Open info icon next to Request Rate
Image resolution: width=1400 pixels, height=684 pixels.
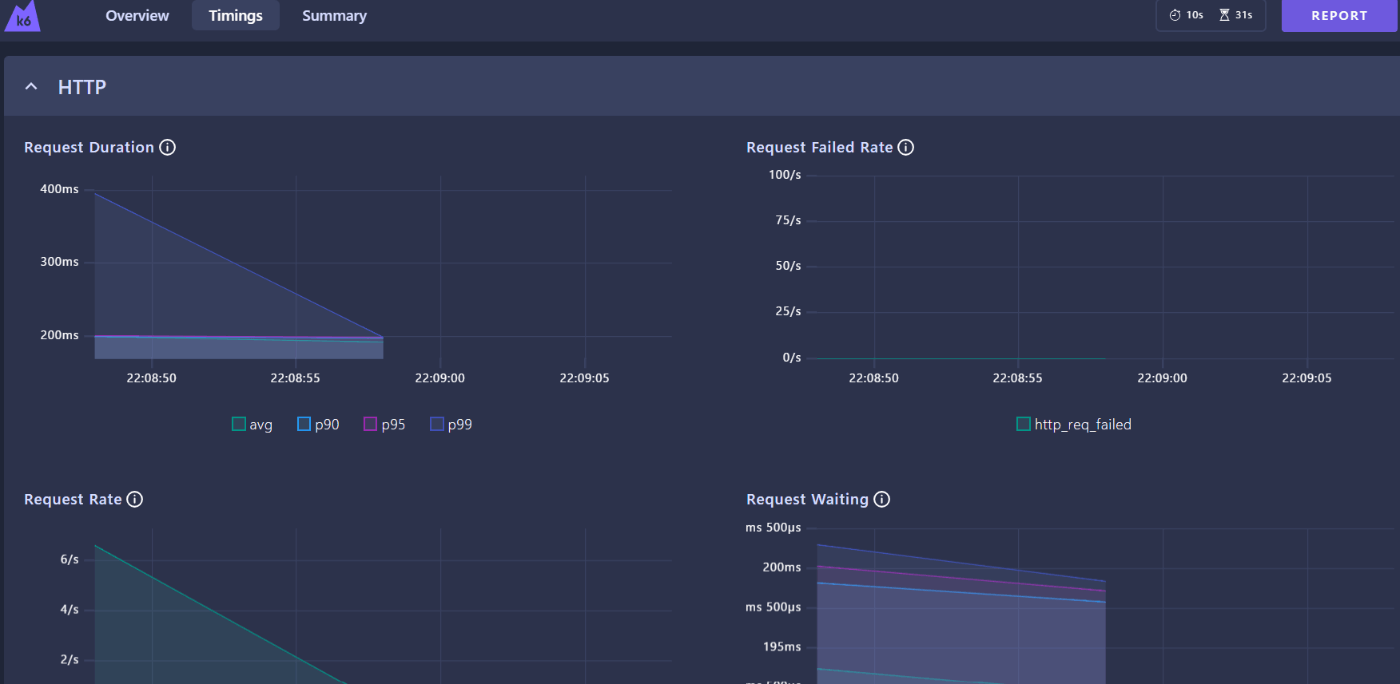coord(135,499)
